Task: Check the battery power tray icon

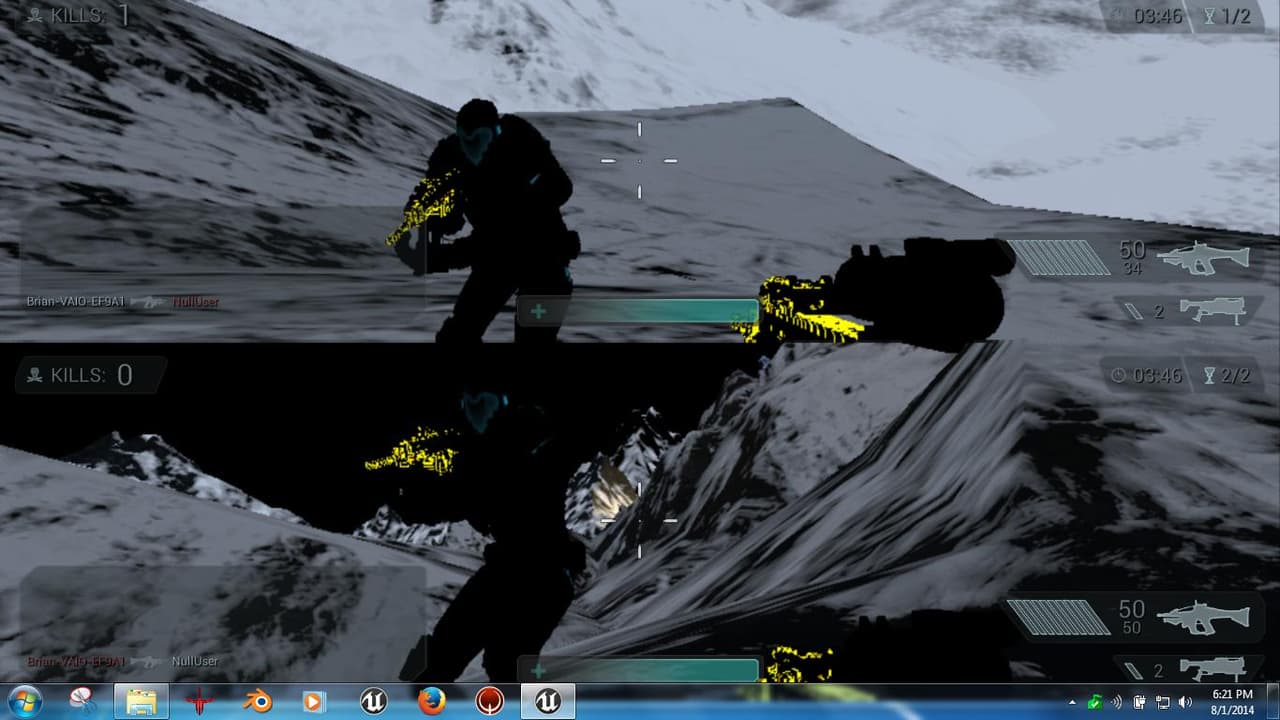Action: pos(1139,702)
